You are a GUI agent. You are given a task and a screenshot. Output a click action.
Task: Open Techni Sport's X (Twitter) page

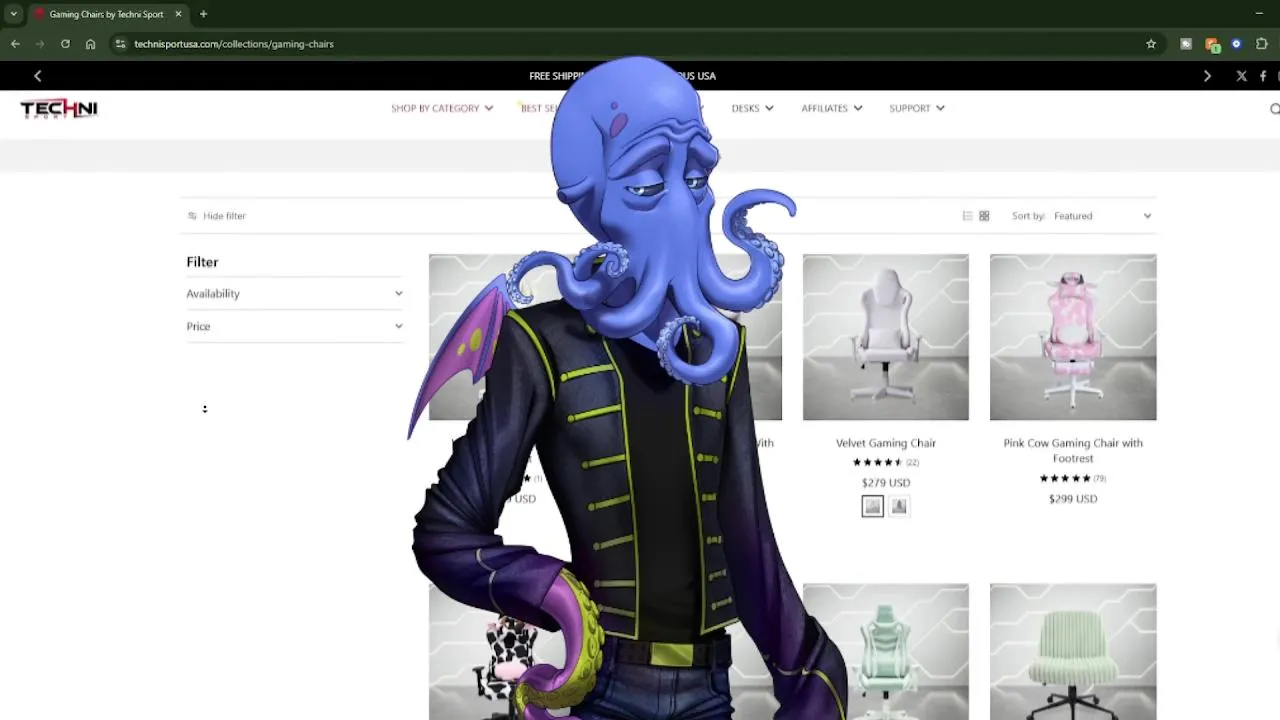1242,76
